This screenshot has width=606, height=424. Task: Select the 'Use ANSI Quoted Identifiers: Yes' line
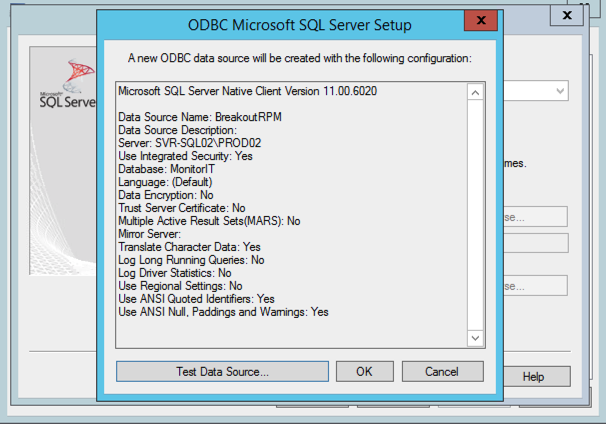pyautogui.click(x=196, y=299)
